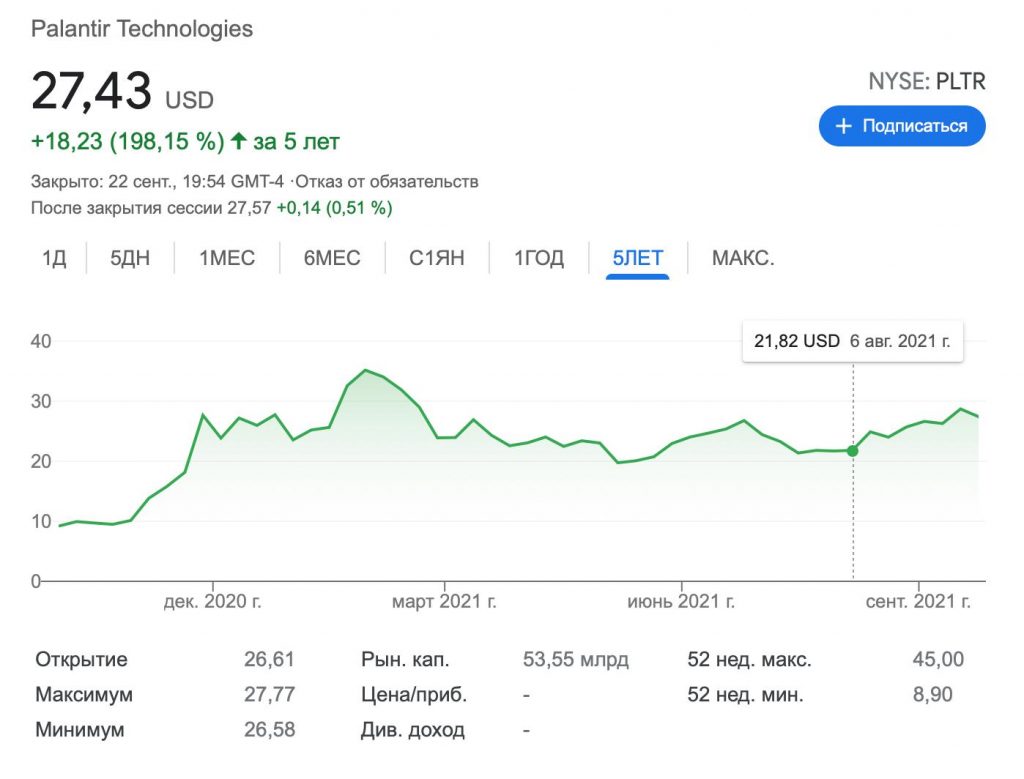
Task: Click the NYSE: PLTR ticker label
Action: click(x=927, y=82)
